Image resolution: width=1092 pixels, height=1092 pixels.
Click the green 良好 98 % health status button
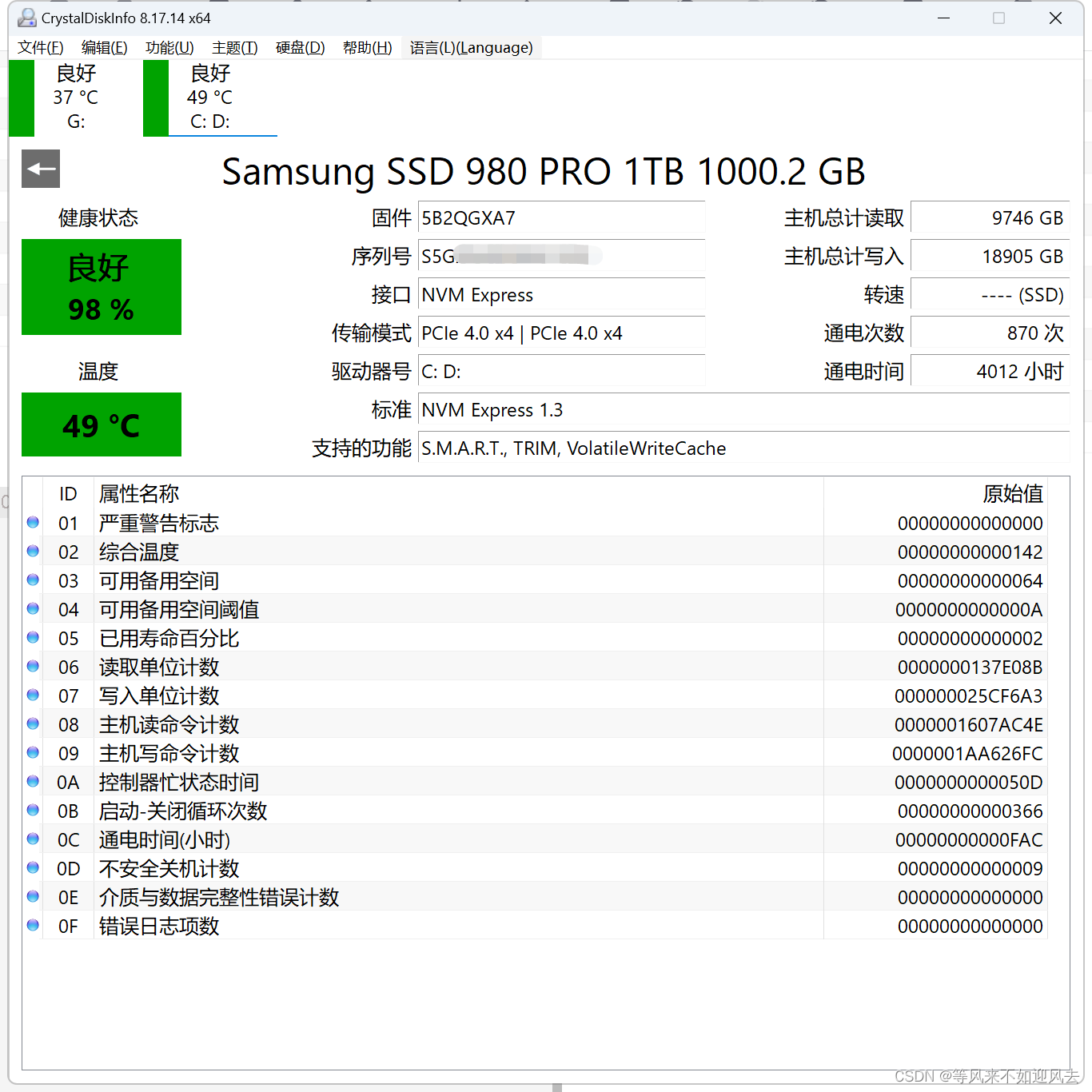pos(102,287)
